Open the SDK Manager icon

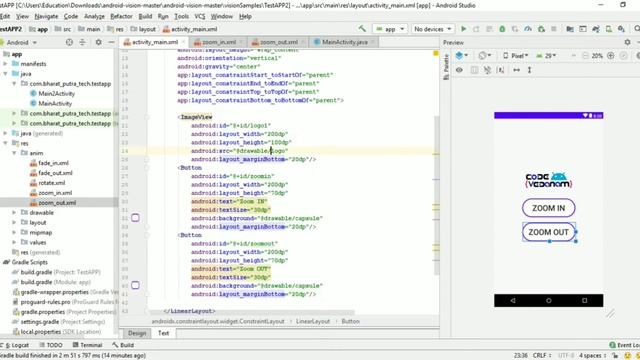pyautogui.click(x=621, y=29)
